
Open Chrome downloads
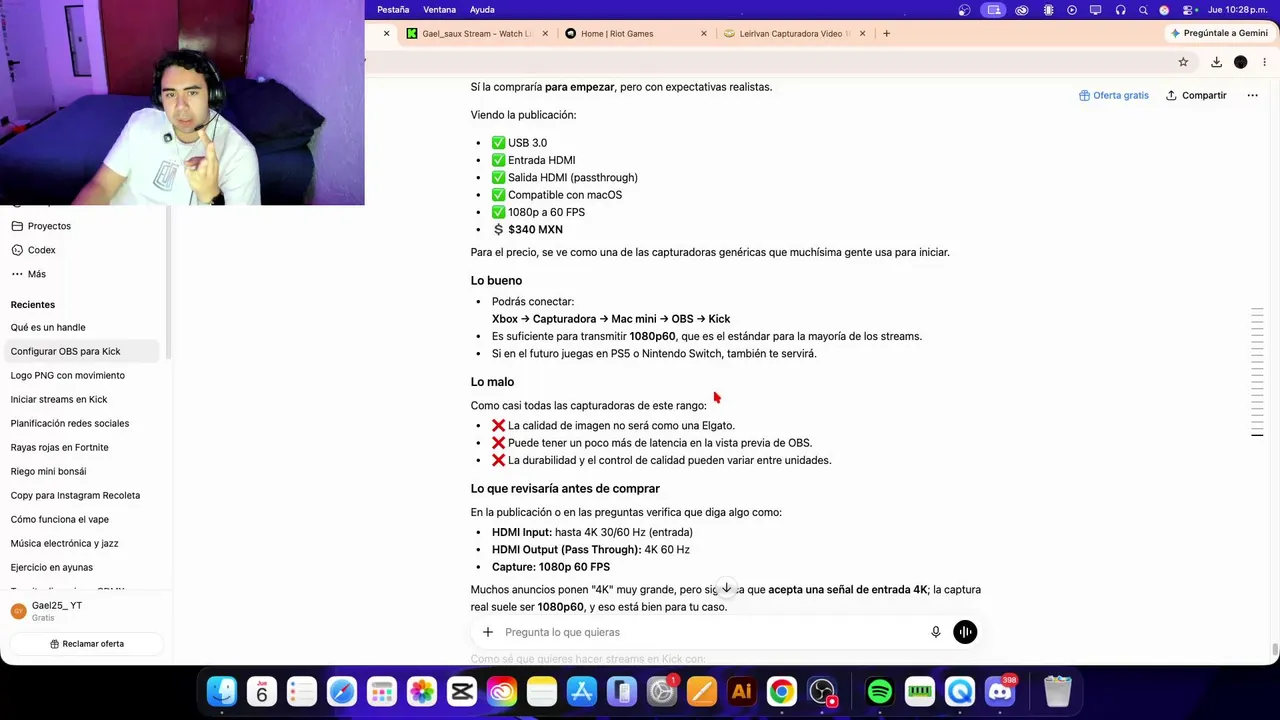click(1216, 62)
